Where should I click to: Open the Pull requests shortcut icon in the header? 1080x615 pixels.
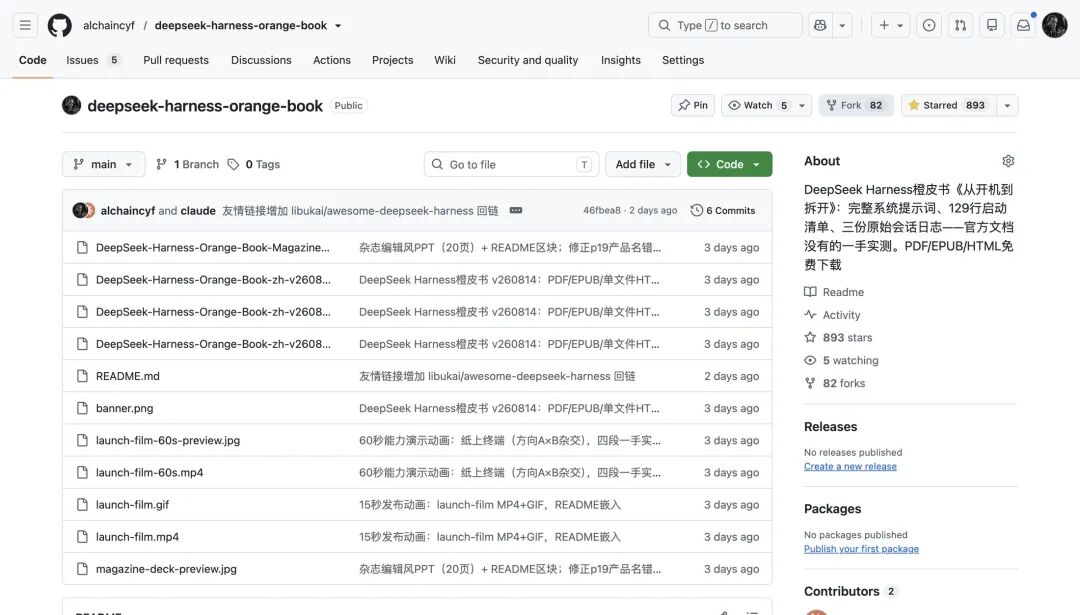[960, 25]
